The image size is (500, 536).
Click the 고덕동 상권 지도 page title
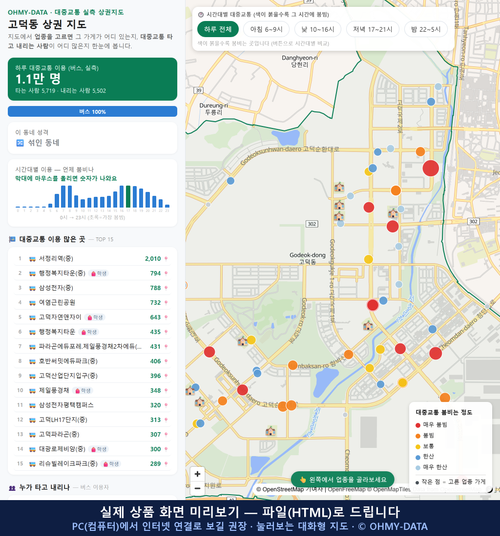[x=47, y=24]
